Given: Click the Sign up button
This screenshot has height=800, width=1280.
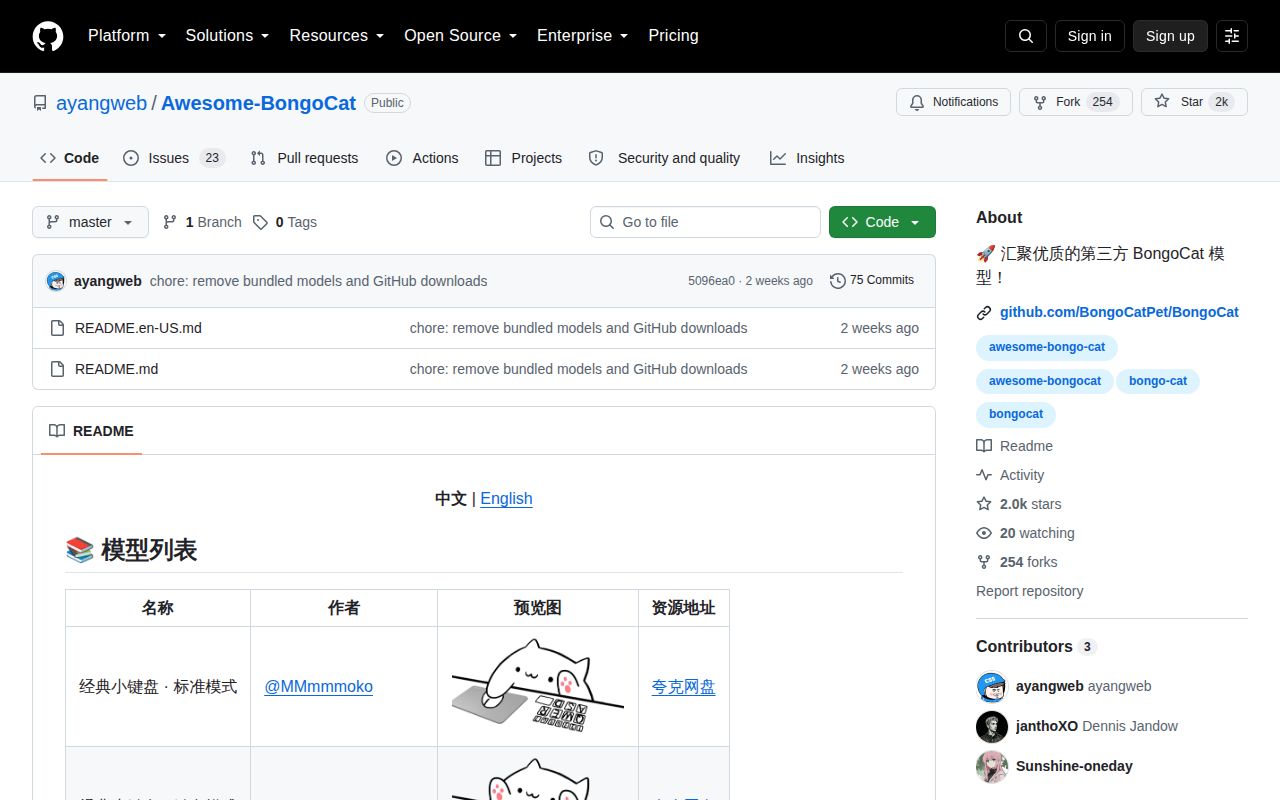Looking at the screenshot, I should (x=1170, y=36).
